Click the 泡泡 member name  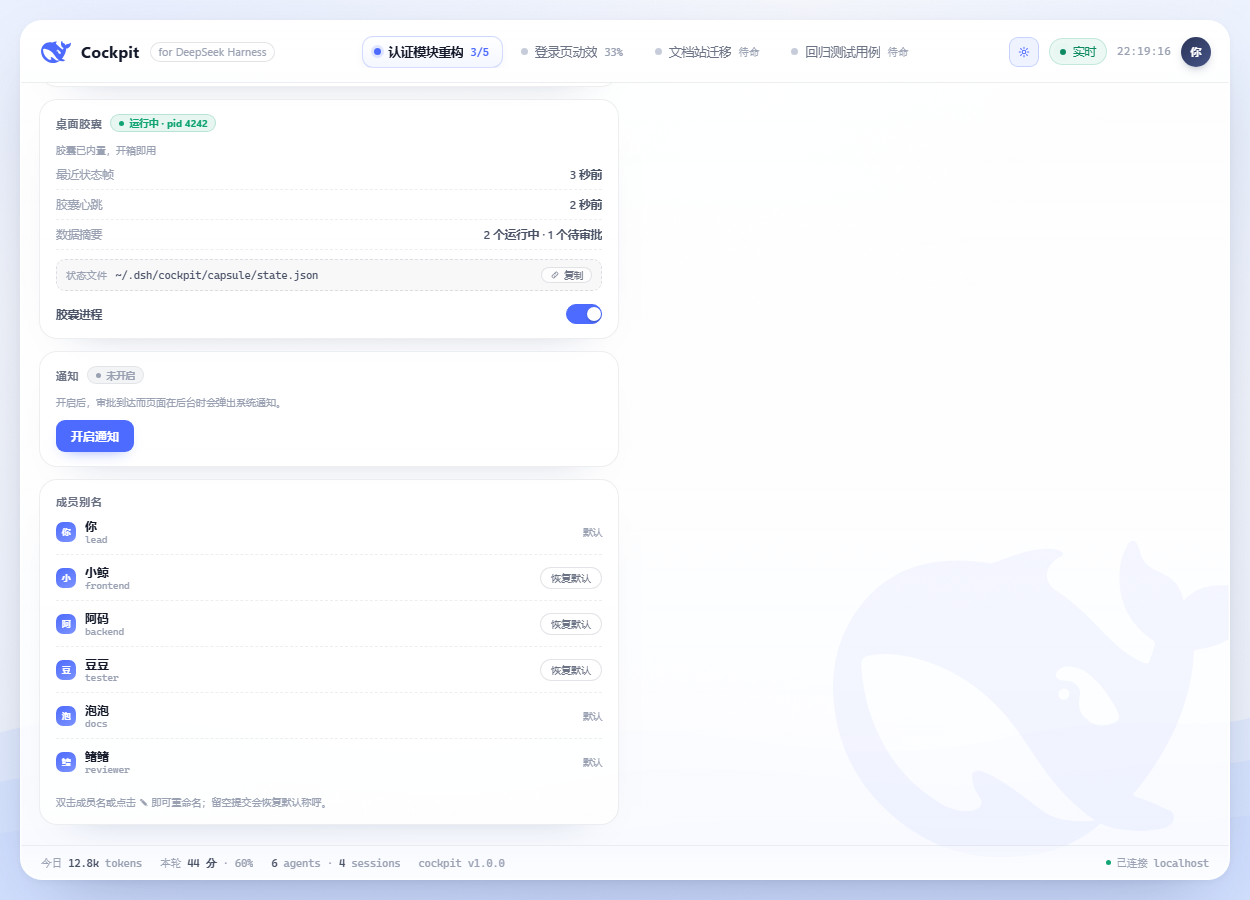pos(97,710)
